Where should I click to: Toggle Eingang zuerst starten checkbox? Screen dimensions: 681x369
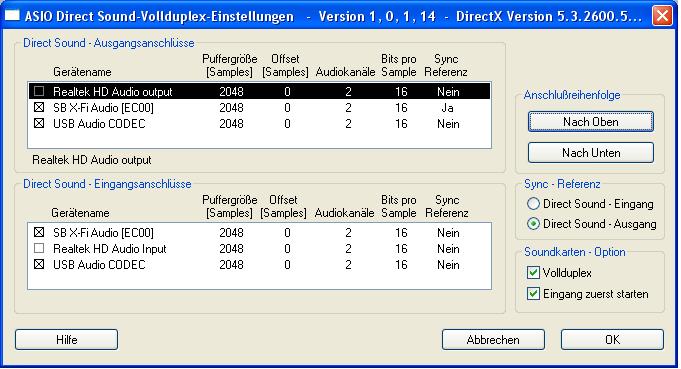click(x=533, y=294)
